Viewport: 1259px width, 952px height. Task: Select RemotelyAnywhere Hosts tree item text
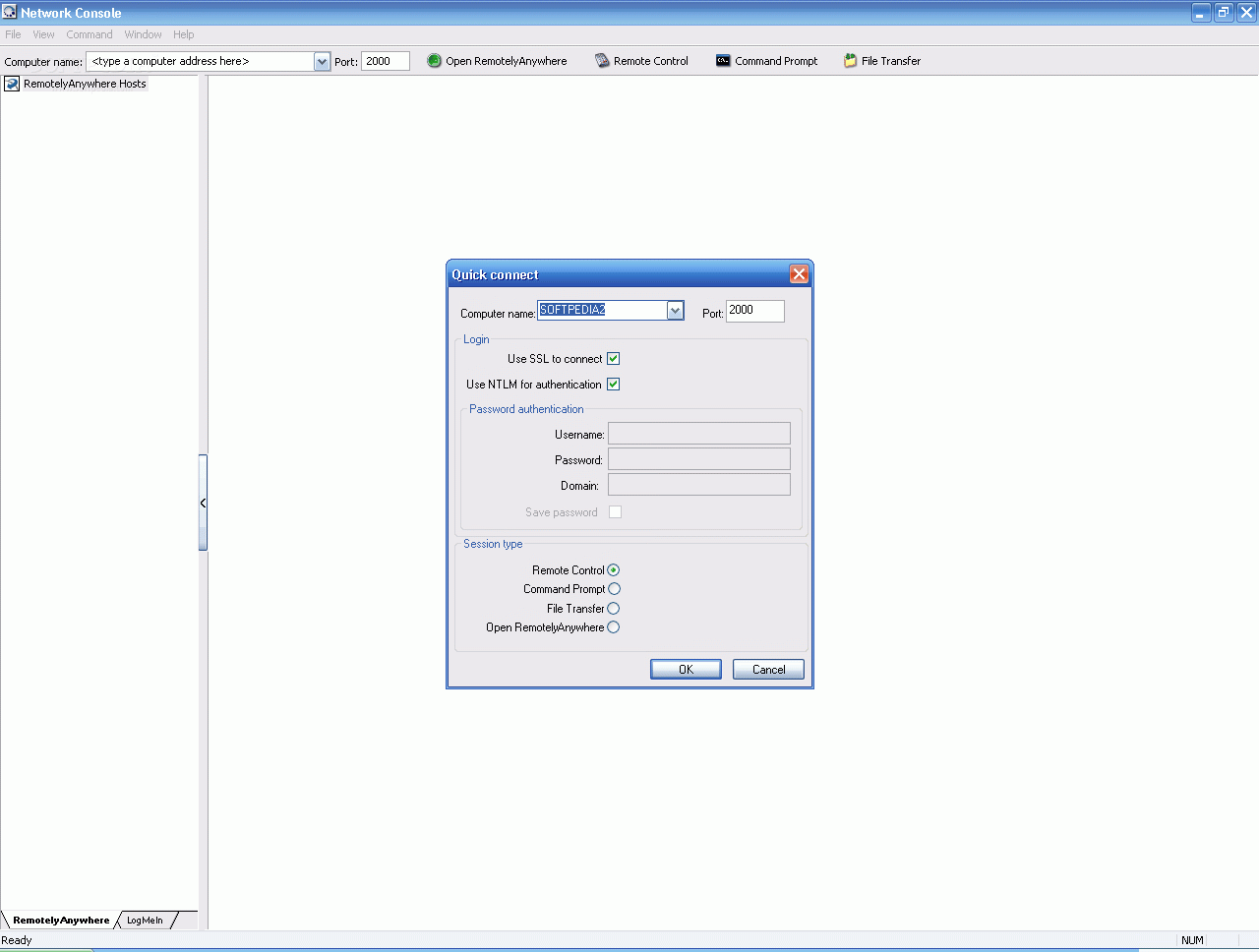point(85,84)
